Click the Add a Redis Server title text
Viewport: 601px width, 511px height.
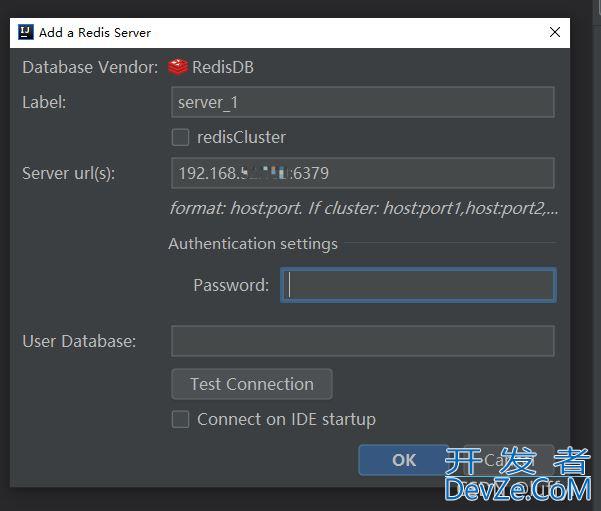tap(95, 33)
